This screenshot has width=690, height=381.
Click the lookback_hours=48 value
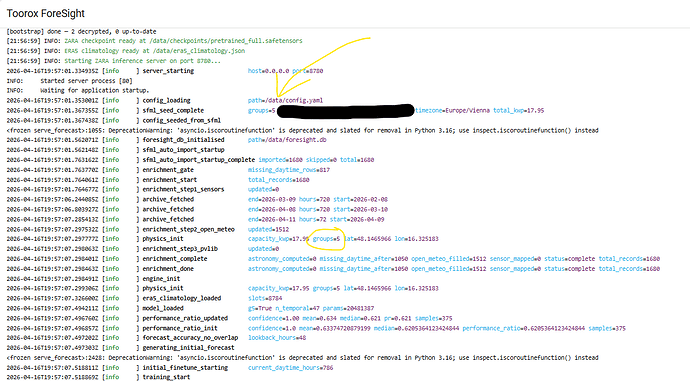pos(277,338)
